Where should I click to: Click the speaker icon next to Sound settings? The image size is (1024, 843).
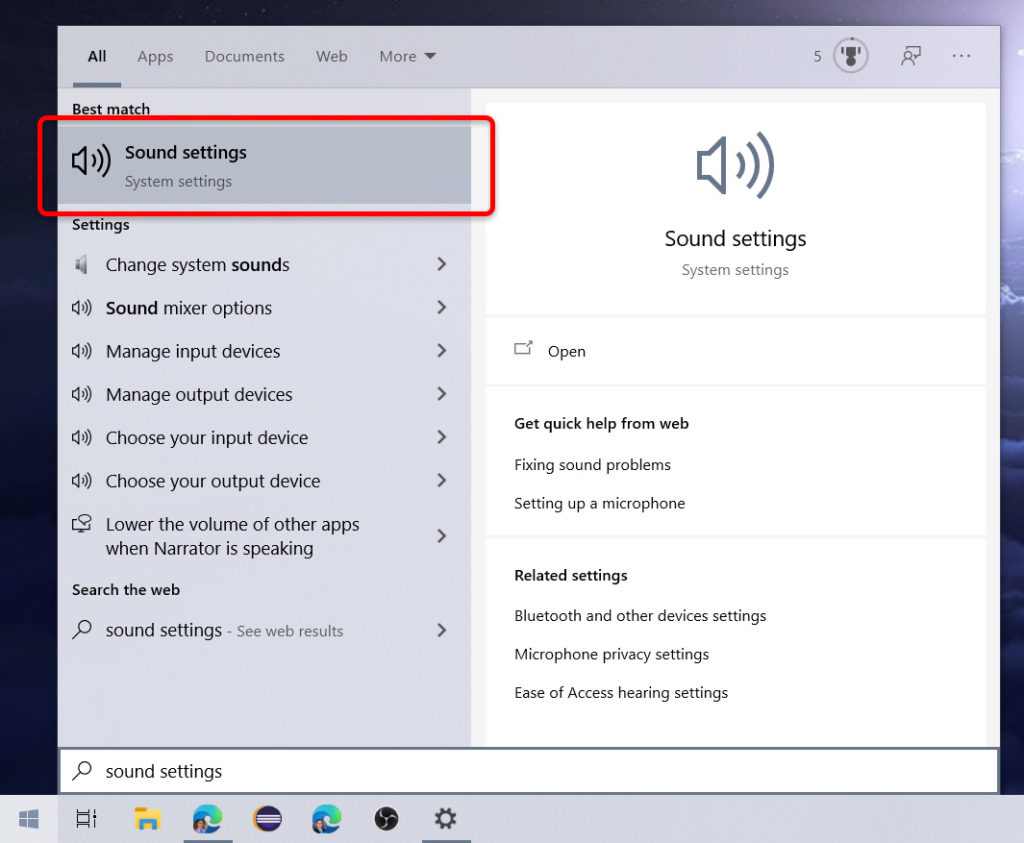[x=91, y=160]
